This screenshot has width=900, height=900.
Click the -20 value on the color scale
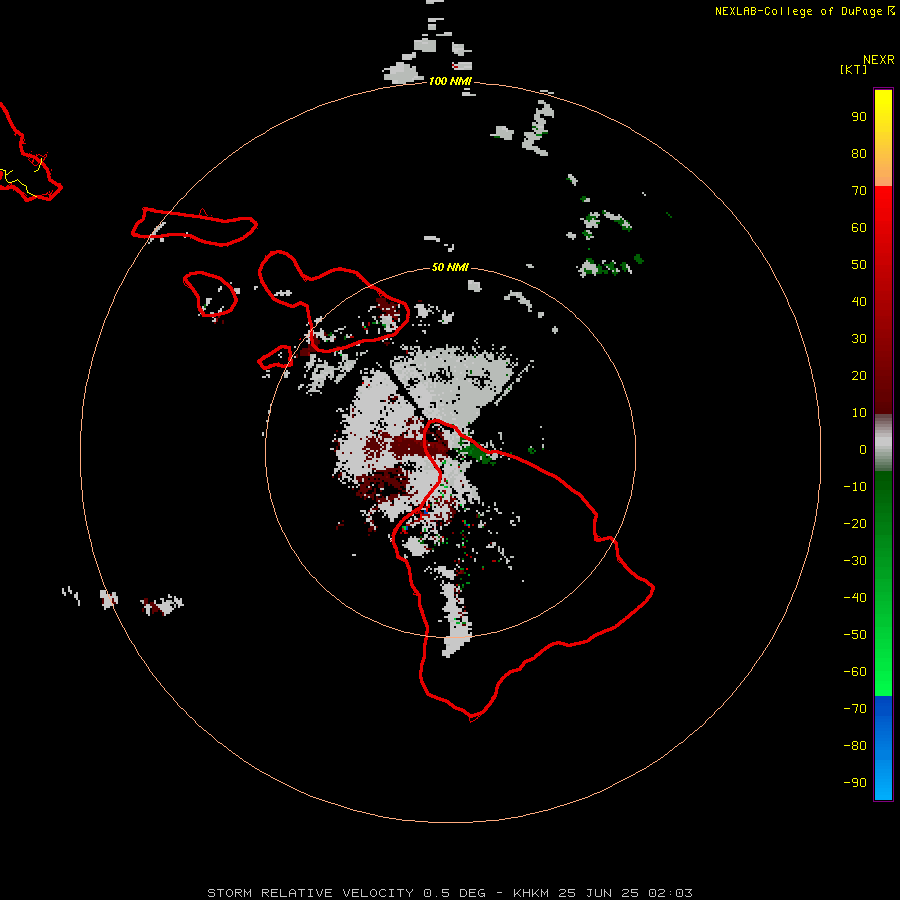pyautogui.click(x=855, y=524)
